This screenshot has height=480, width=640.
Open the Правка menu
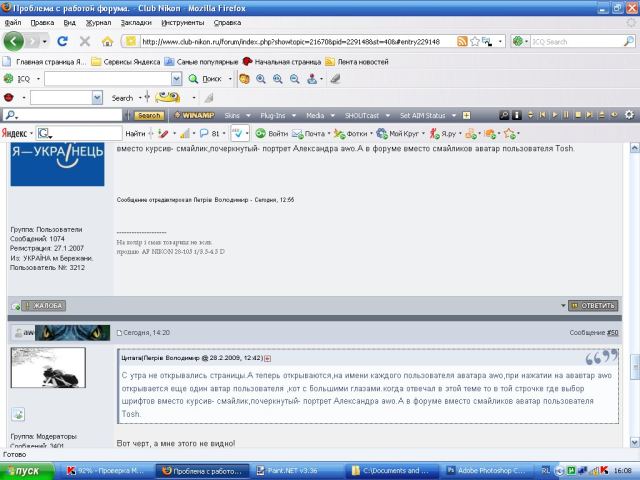tap(42, 23)
